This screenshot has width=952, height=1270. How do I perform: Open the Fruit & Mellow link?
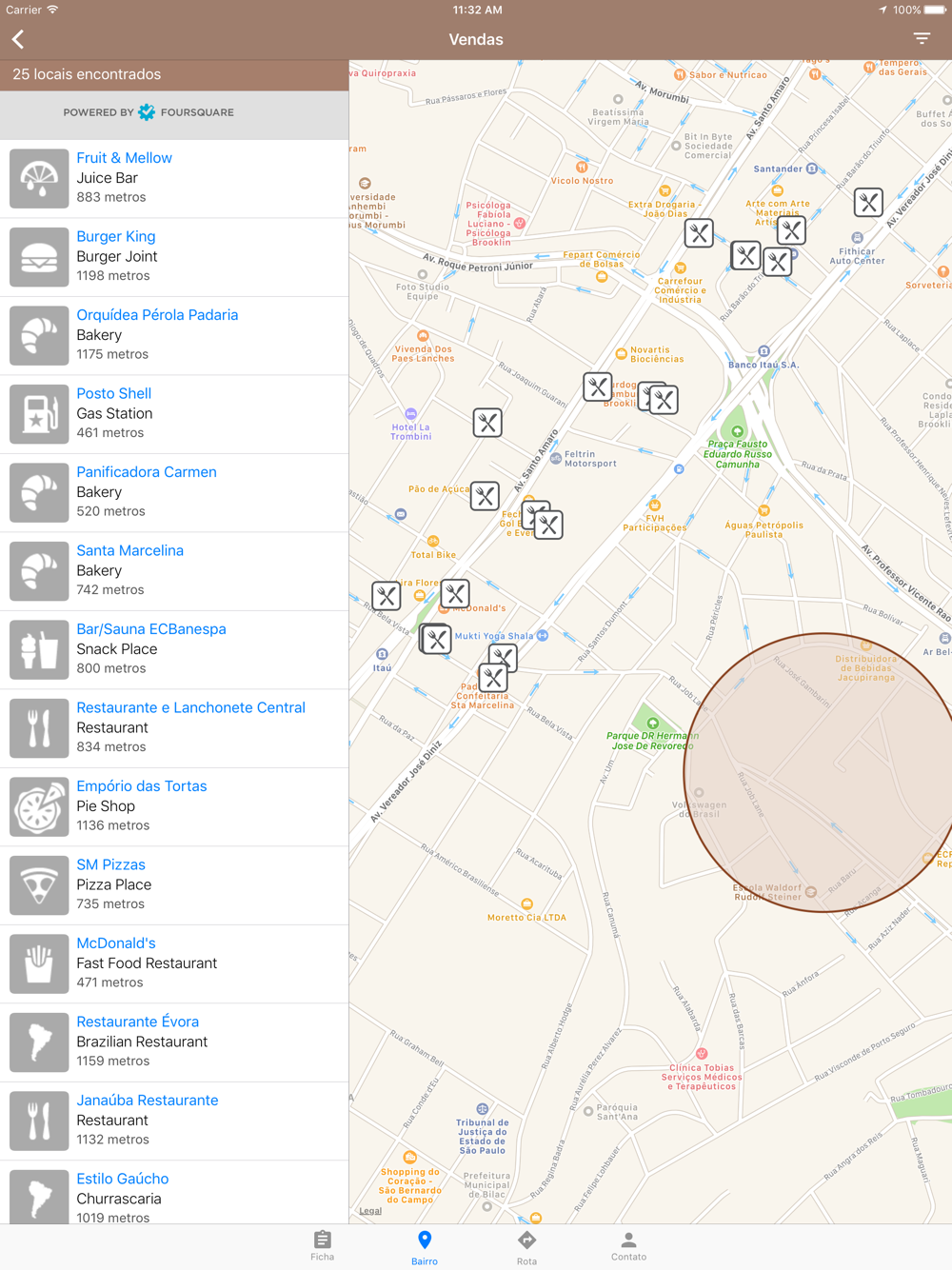pos(124,158)
